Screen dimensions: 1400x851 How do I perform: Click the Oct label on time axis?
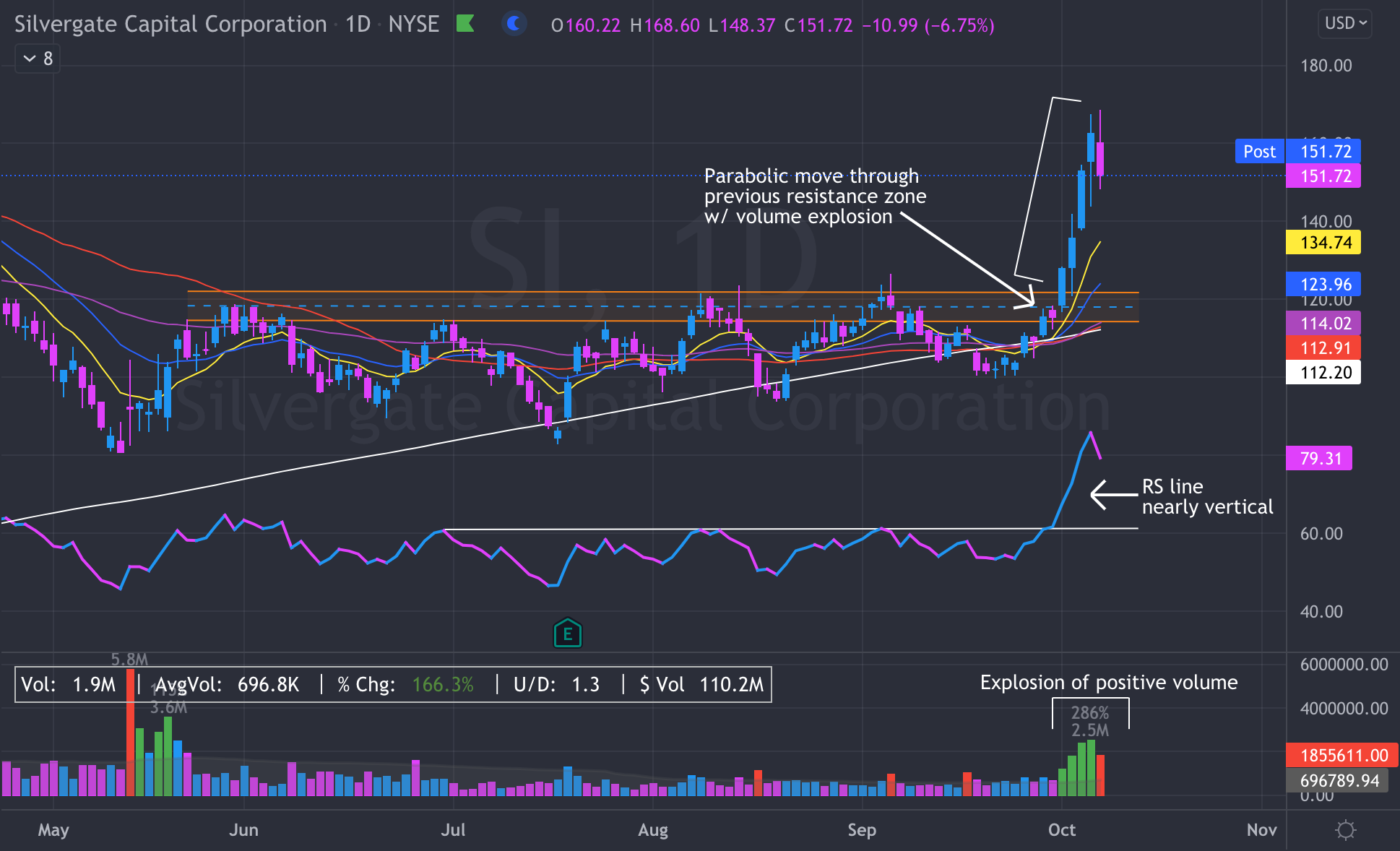coord(1061,829)
